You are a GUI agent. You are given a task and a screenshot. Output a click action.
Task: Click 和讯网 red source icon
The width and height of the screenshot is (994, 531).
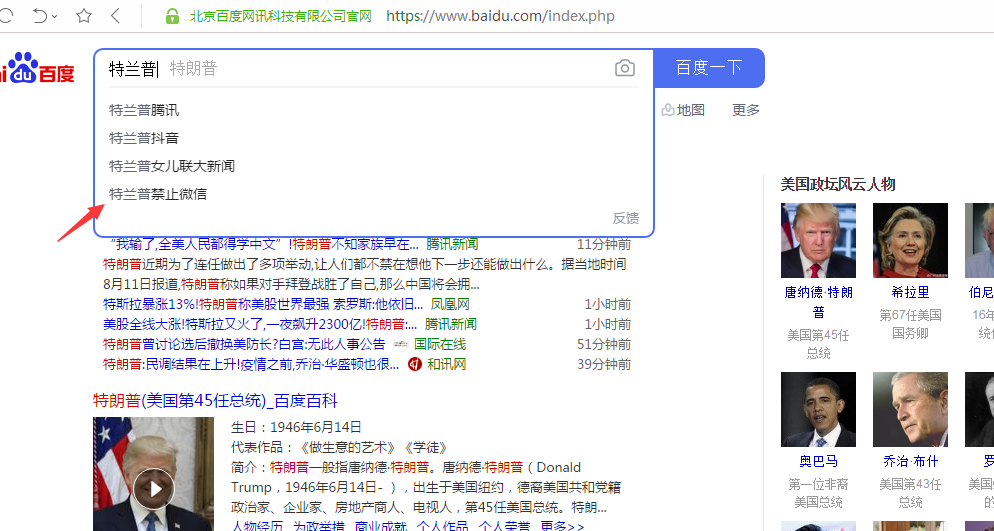pos(415,364)
